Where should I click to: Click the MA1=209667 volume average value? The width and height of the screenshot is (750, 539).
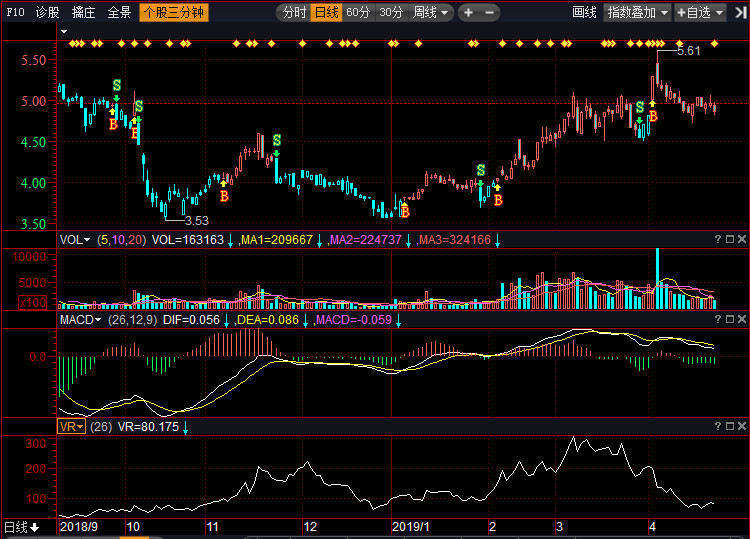[277, 240]
